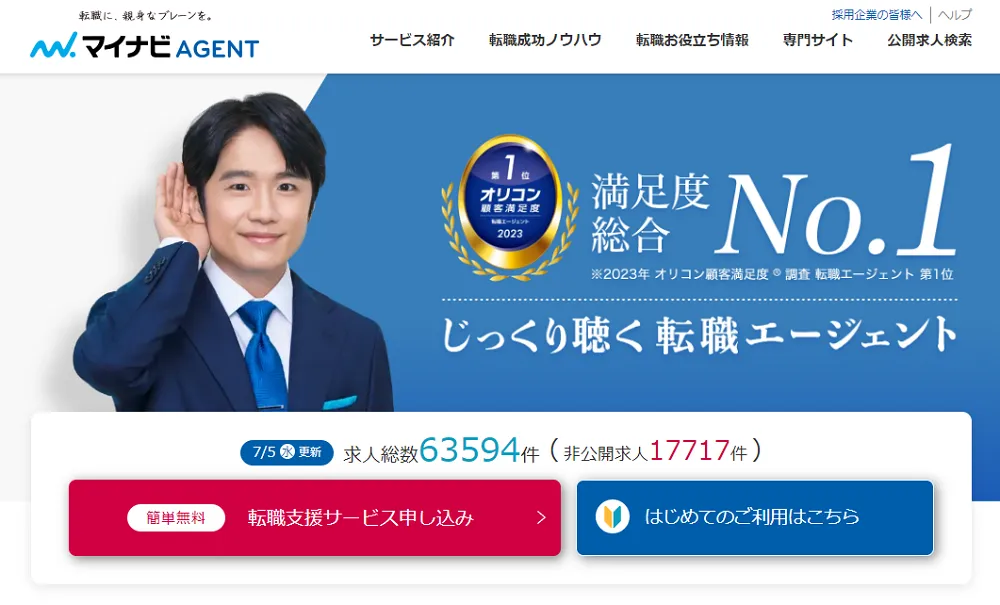Click the arrow chevron on red application button

(x=541, y=518)
